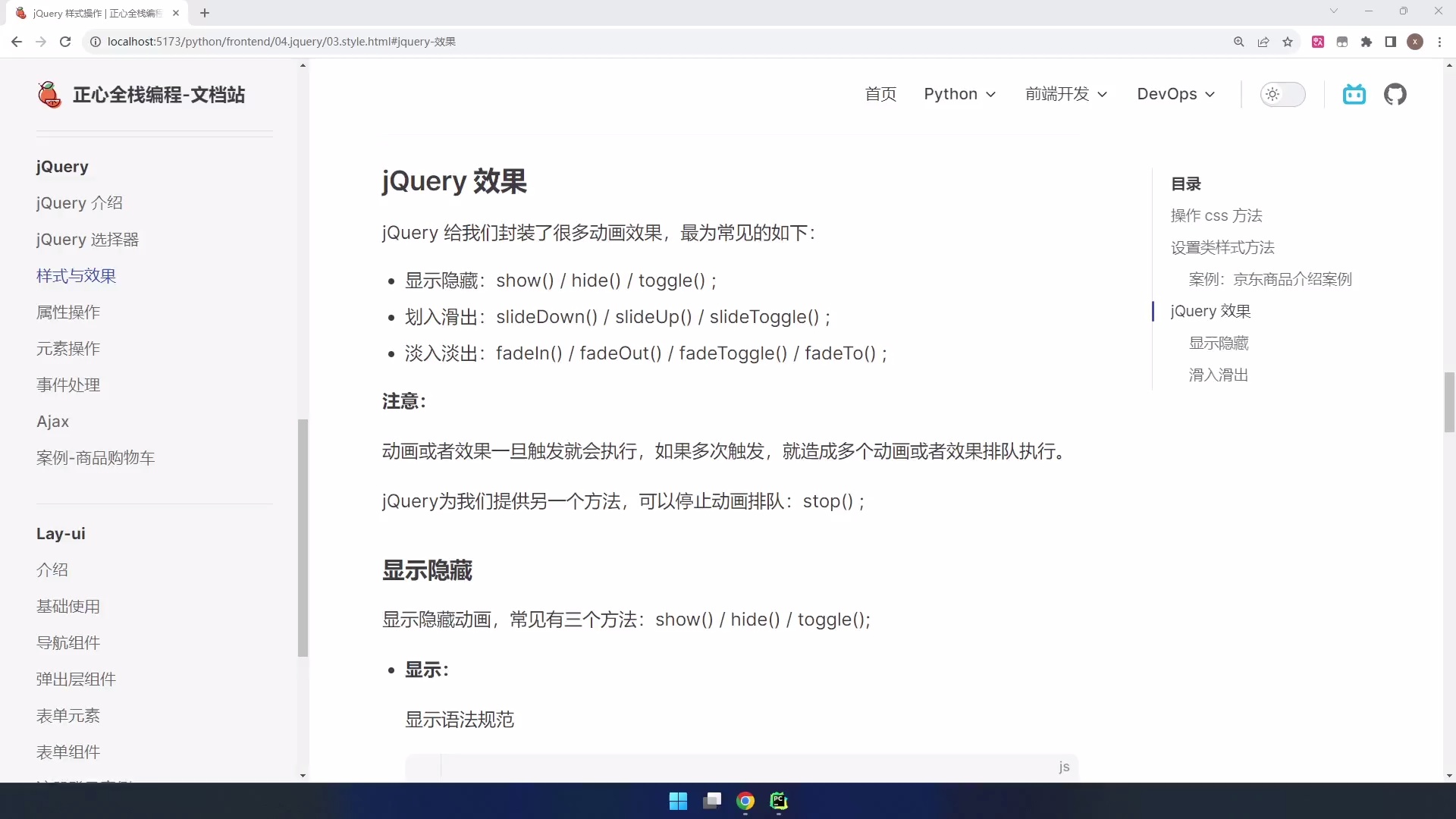Expand the Python navigation dropdown

[x=959, y=94]
